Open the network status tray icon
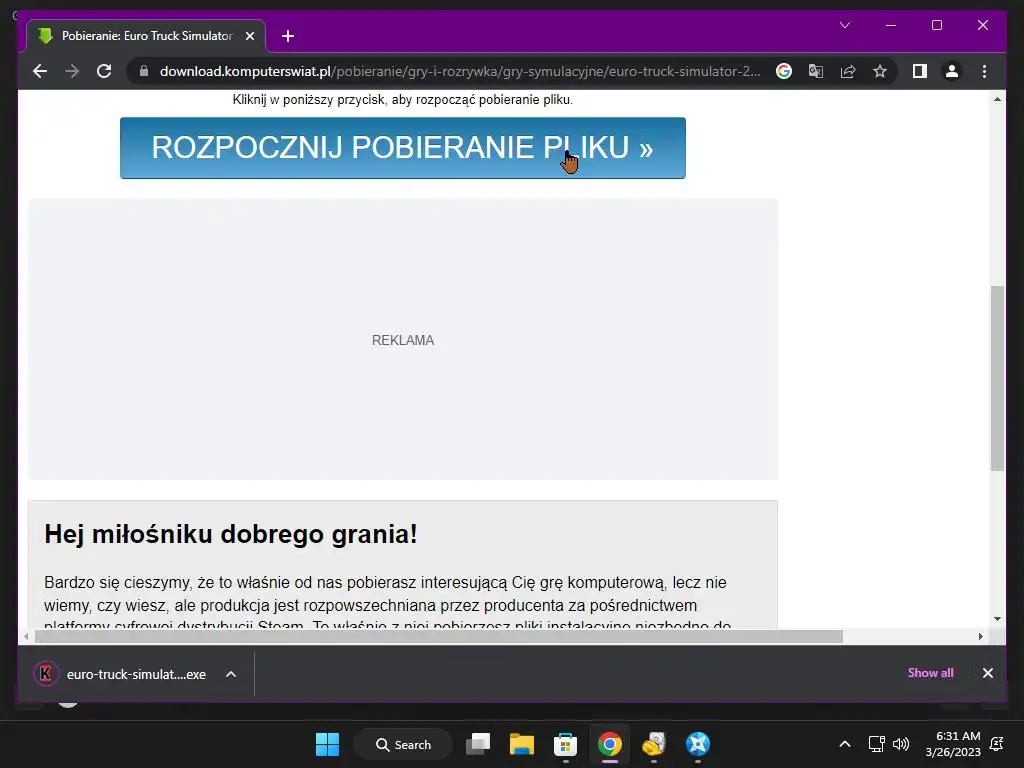This screenshot has height=768, width=1024. tap(876, 744)
